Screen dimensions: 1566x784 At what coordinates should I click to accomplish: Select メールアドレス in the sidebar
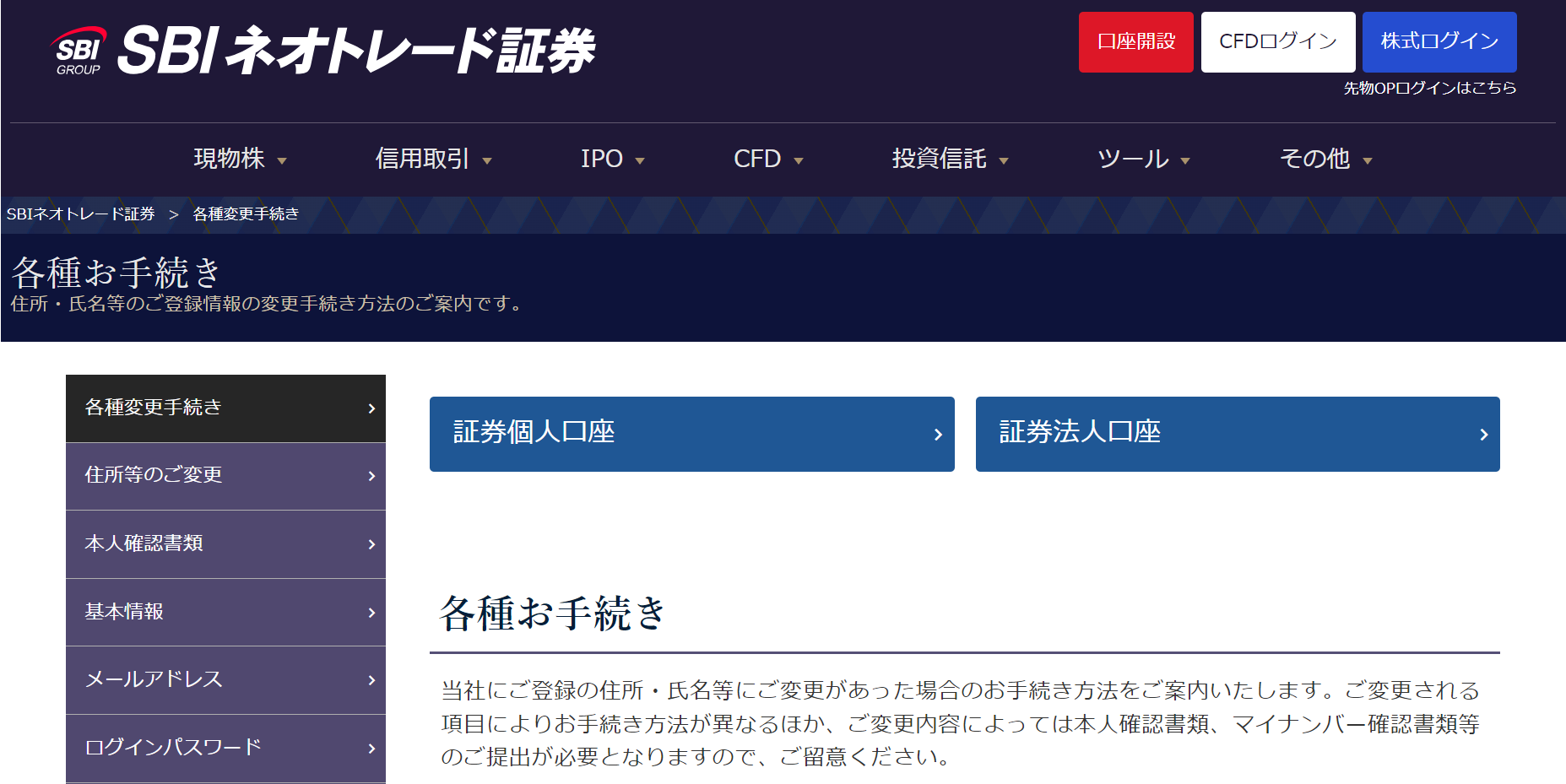tap(225, 680)
